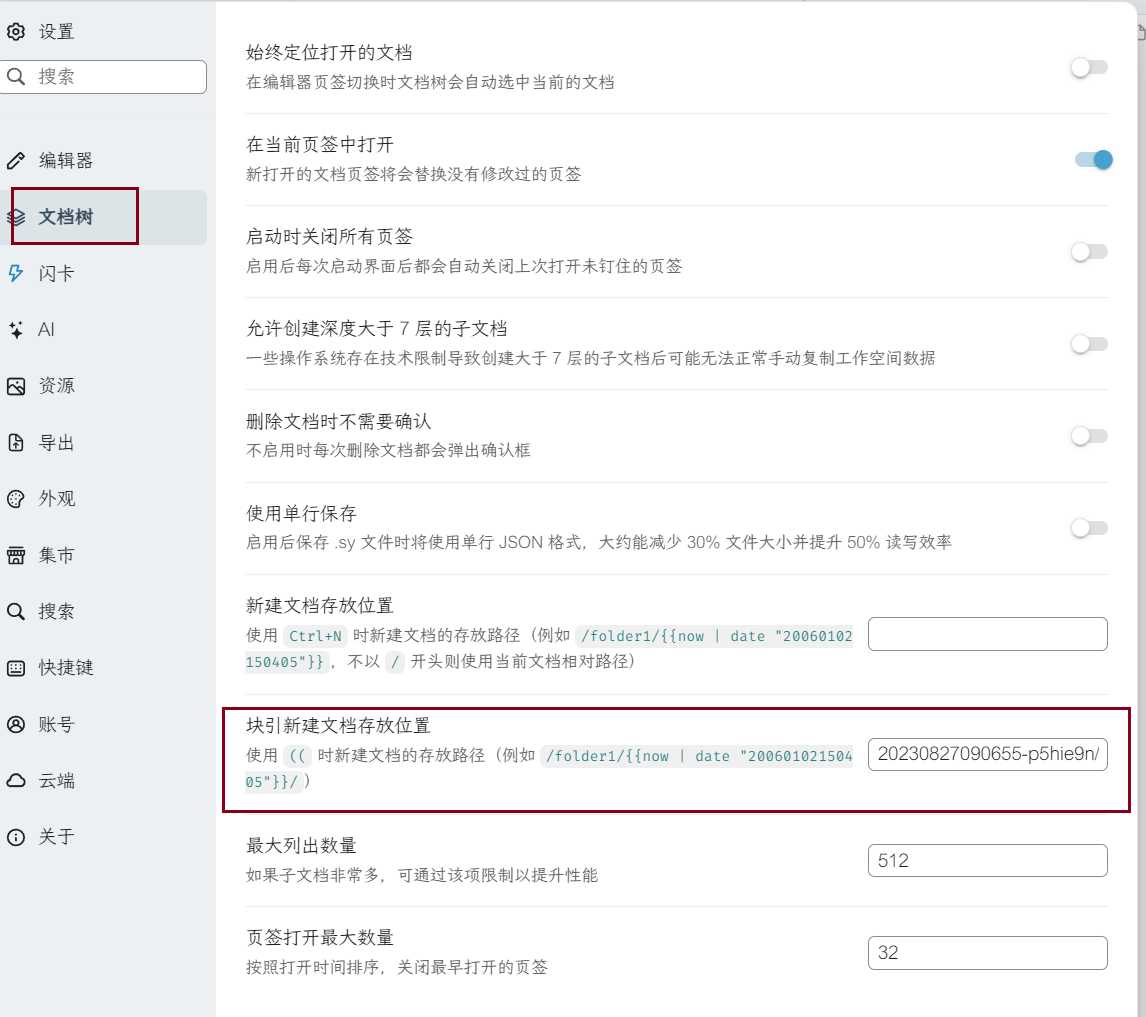
Task: Open the 云端 settings tab
Action: [x=104, y=780]
